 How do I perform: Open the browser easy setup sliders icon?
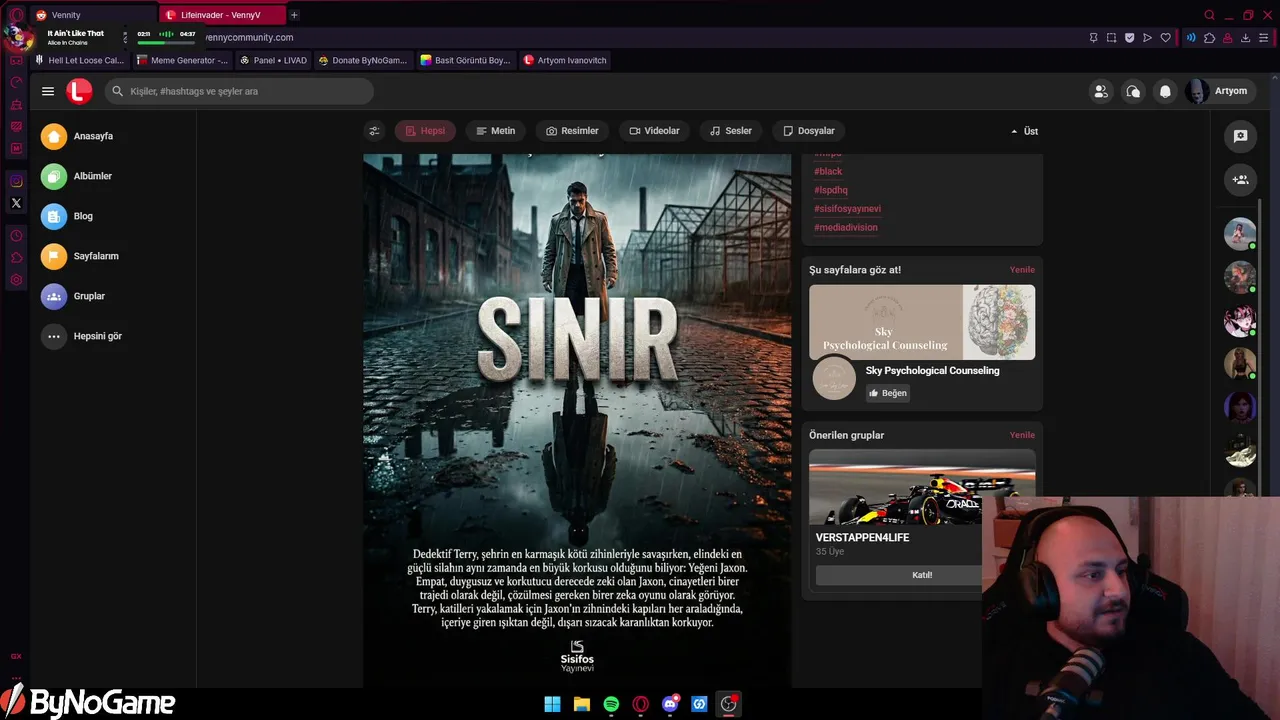pos(1263,38)
